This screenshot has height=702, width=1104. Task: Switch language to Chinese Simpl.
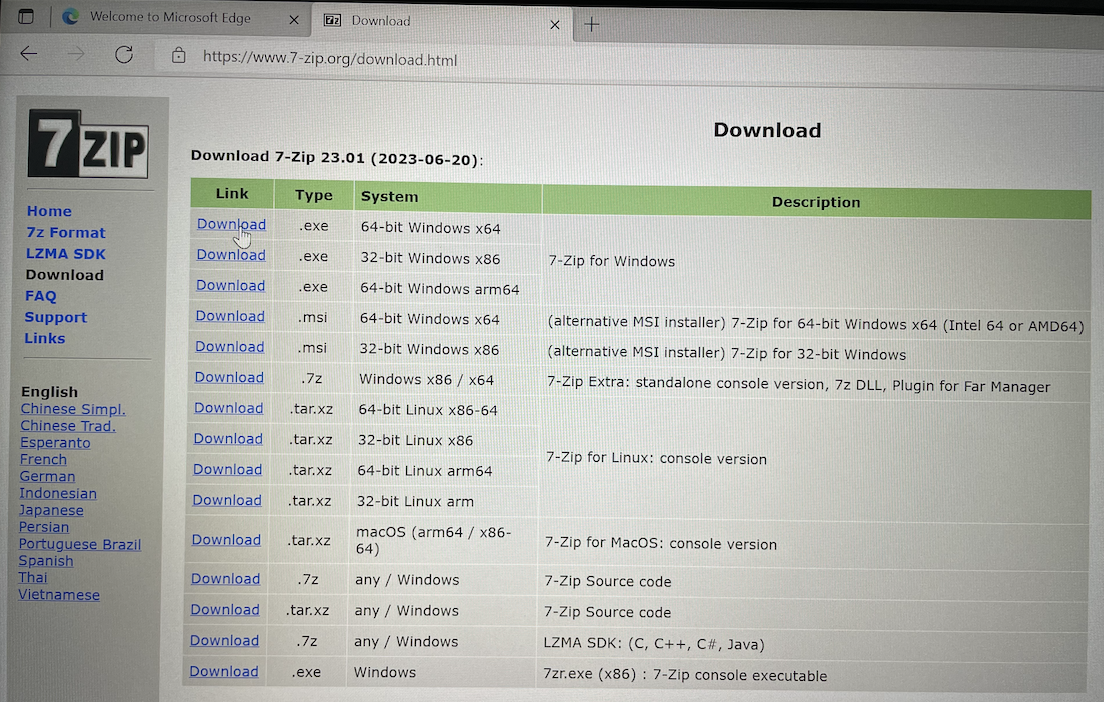[73, 409]
